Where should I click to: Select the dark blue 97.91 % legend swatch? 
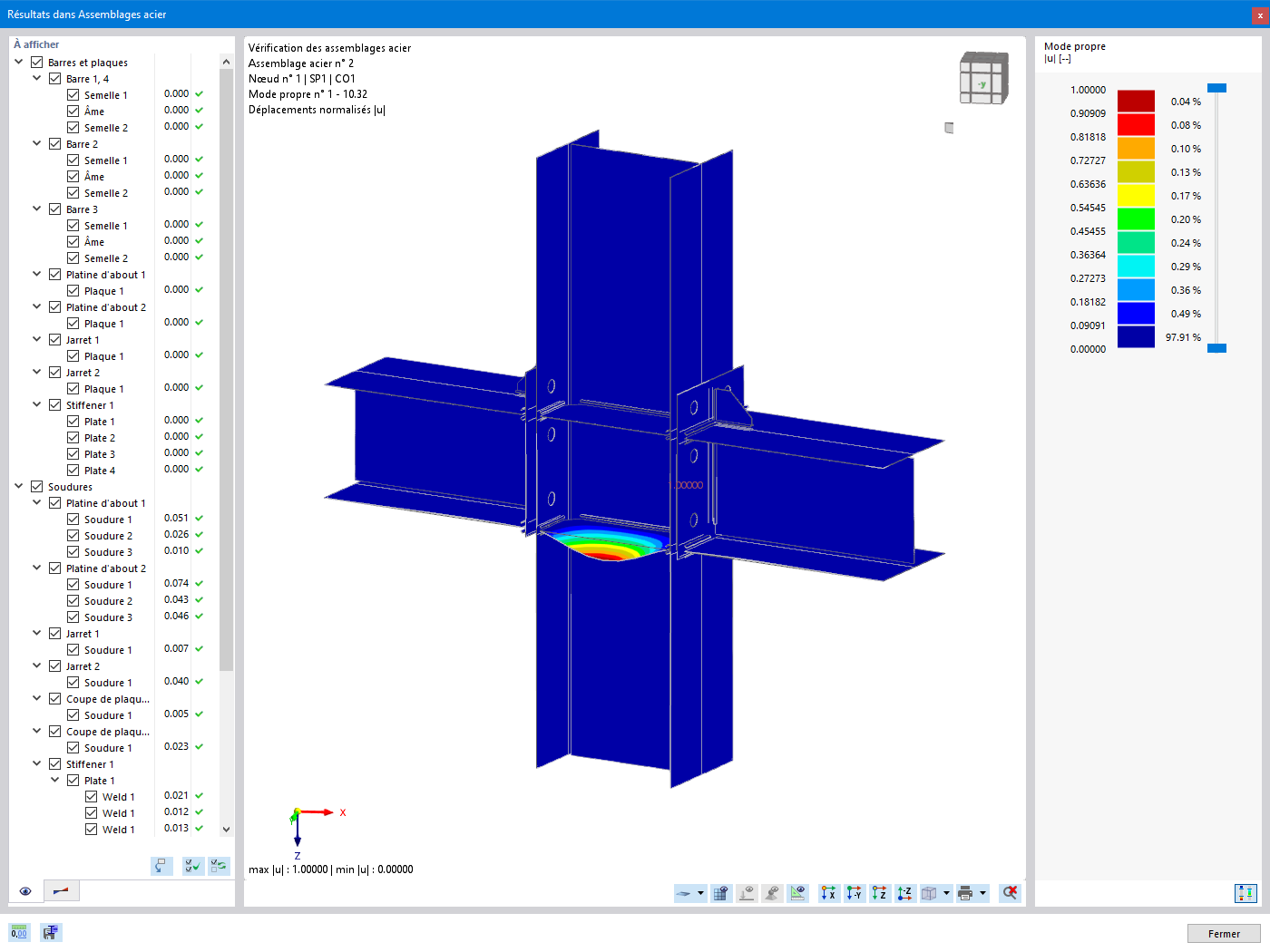point(1136,336)
